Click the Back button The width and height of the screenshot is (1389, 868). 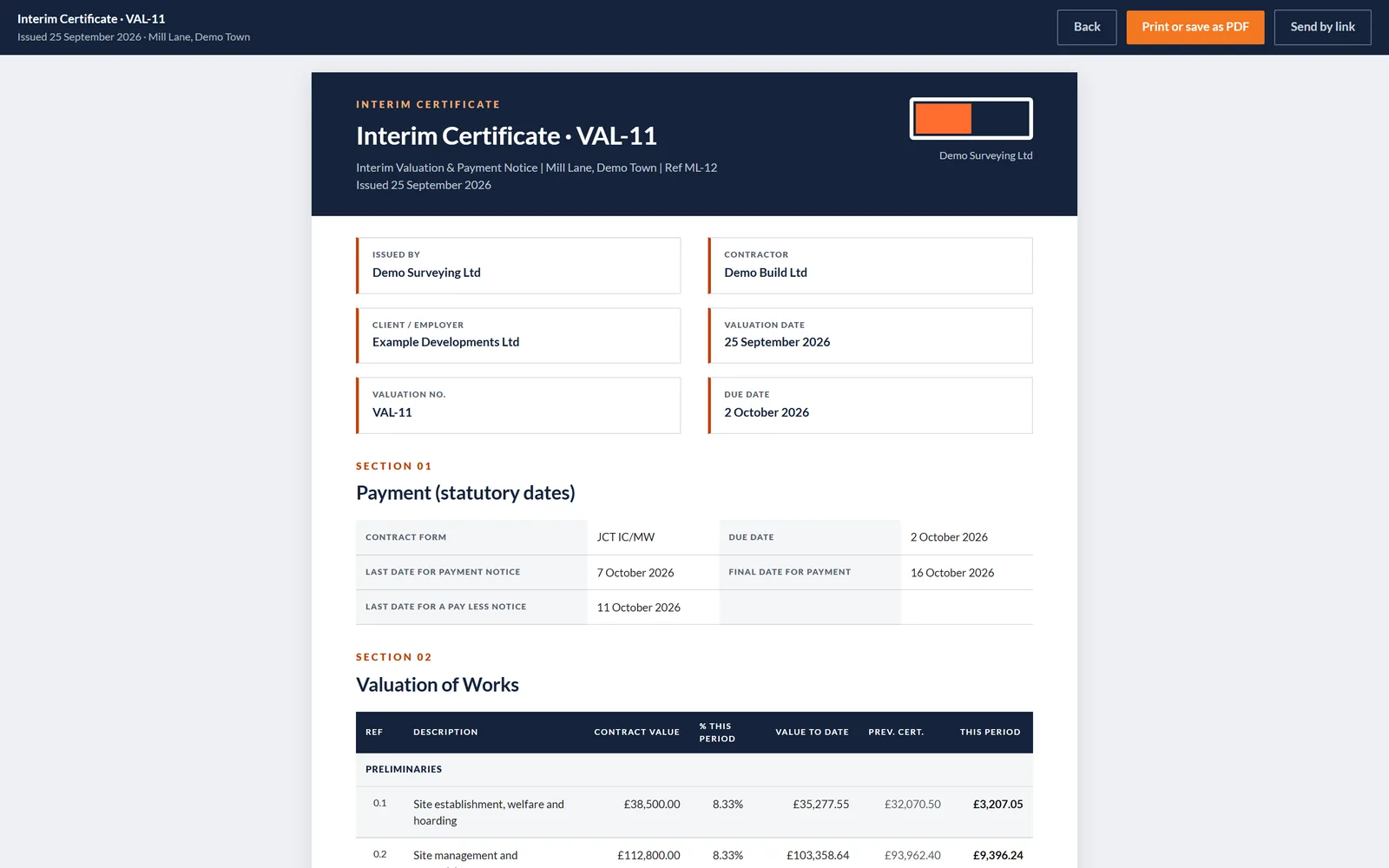pyautogui.click(x=1086, y=27)
